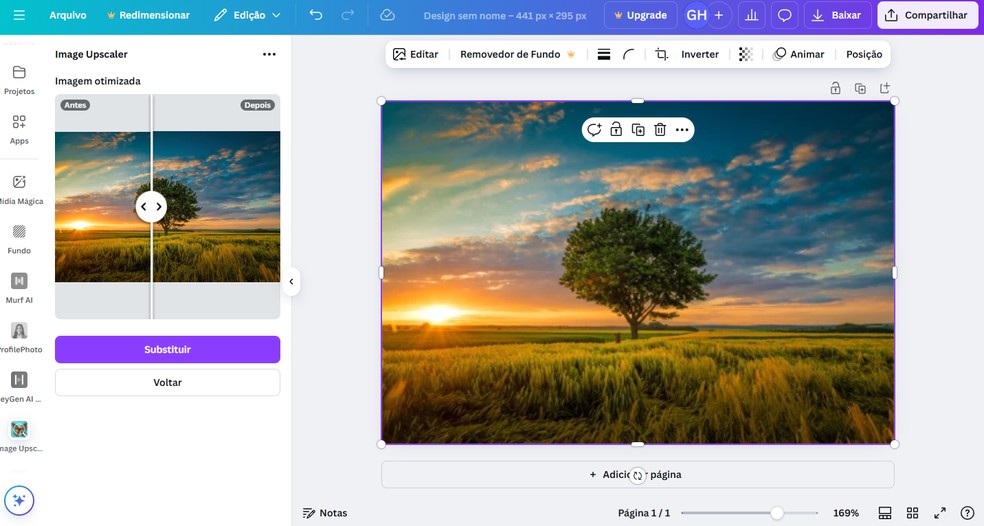Click the Voltar button
The height and width of the screenshot is (526, 984).
click(x=167, y=382)
